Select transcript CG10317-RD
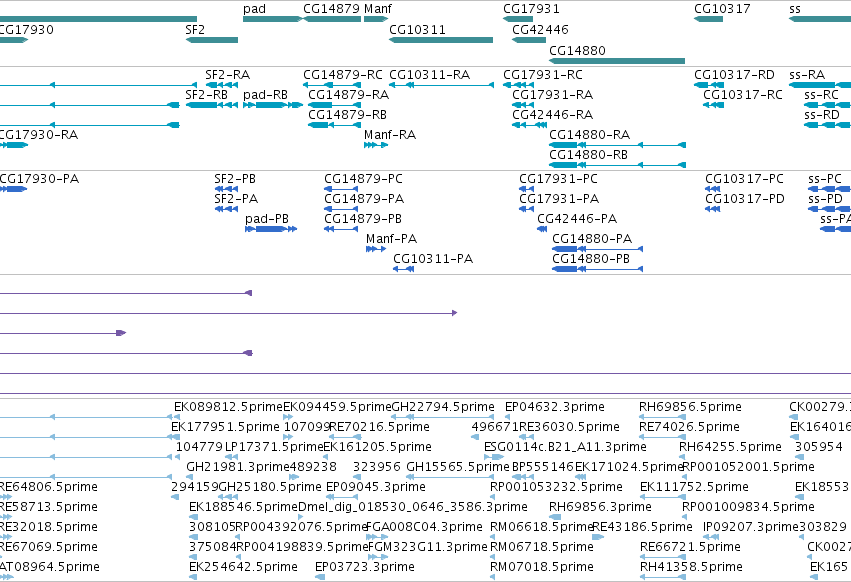Viewport: 851px width, 582px height. pos(709,85)
